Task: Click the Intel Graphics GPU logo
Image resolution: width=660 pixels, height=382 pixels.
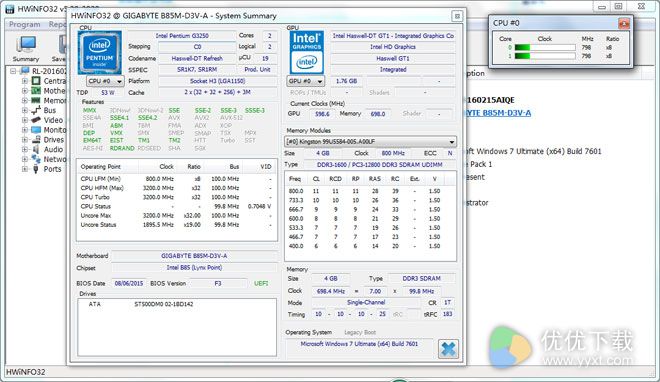Action: [x=307, y=53]
